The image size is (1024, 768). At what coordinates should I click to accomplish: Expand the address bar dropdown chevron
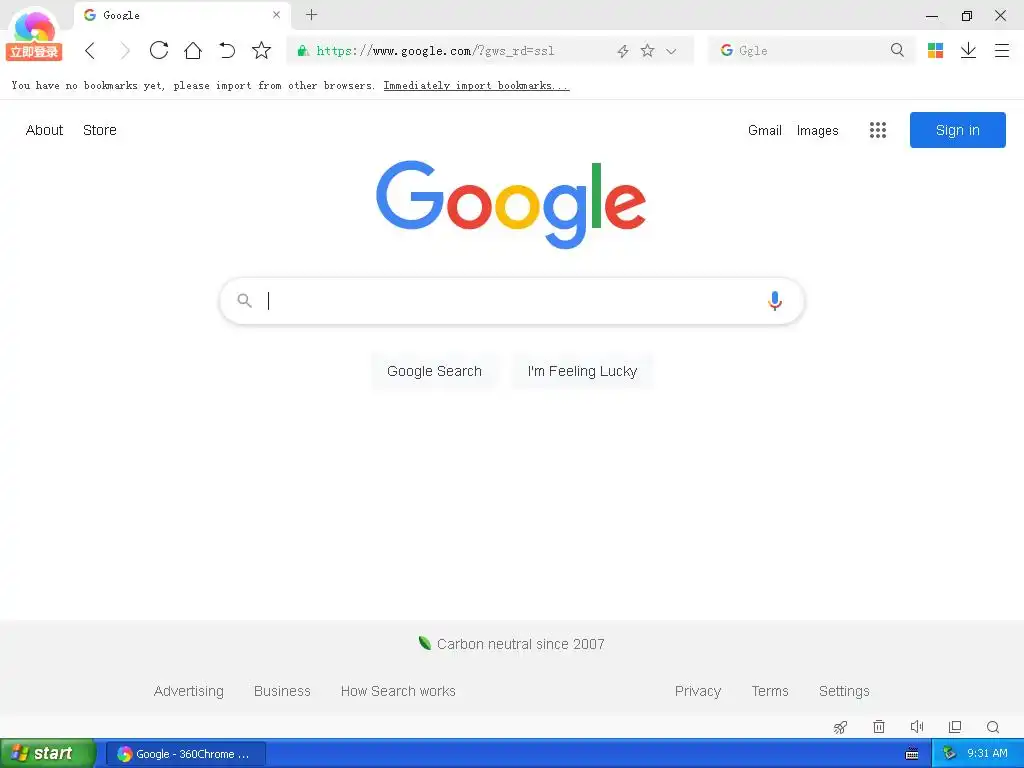tap(671, 51)
